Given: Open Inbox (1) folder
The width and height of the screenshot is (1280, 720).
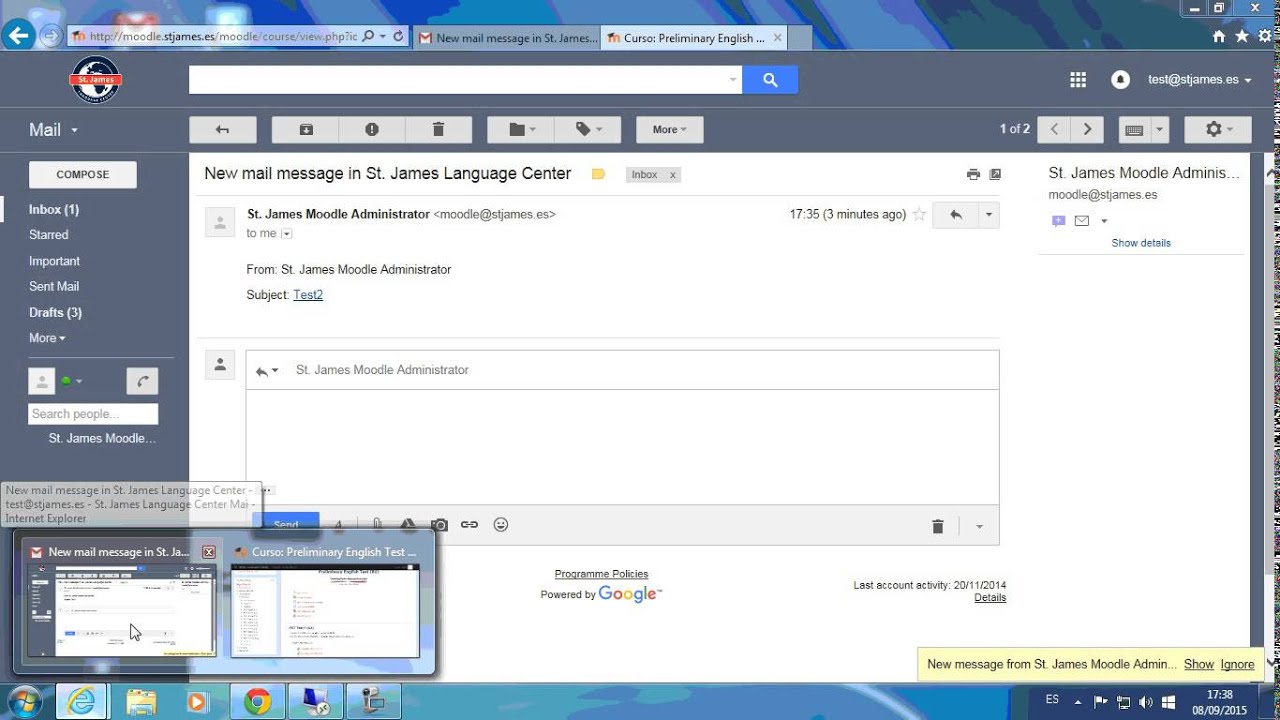Looking at the screenshot, I should click(54, 209).
